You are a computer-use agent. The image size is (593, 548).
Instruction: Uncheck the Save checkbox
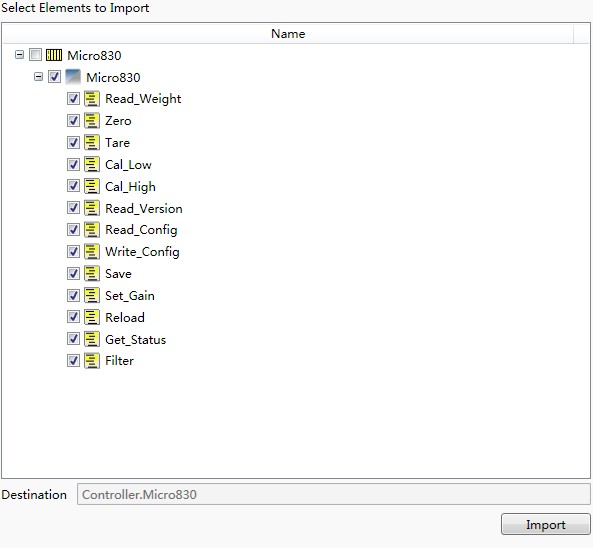[x=73, y=273]
